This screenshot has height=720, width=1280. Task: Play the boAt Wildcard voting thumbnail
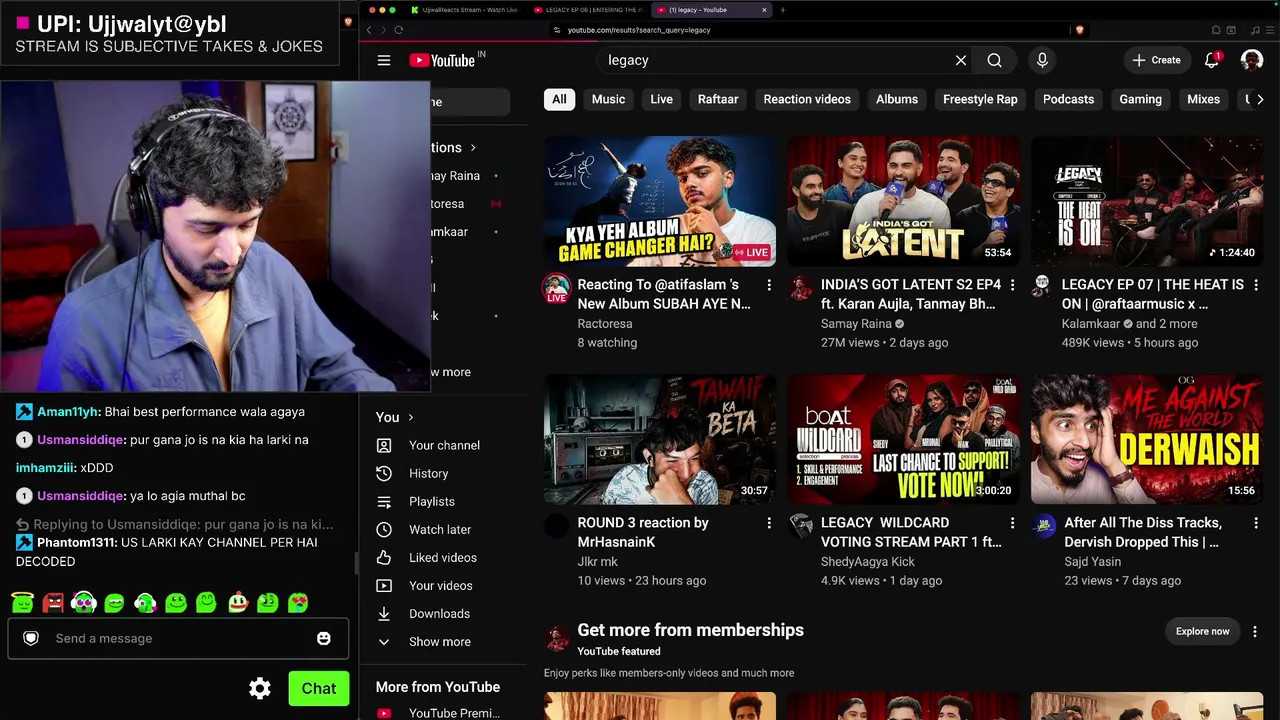point(903,439)
